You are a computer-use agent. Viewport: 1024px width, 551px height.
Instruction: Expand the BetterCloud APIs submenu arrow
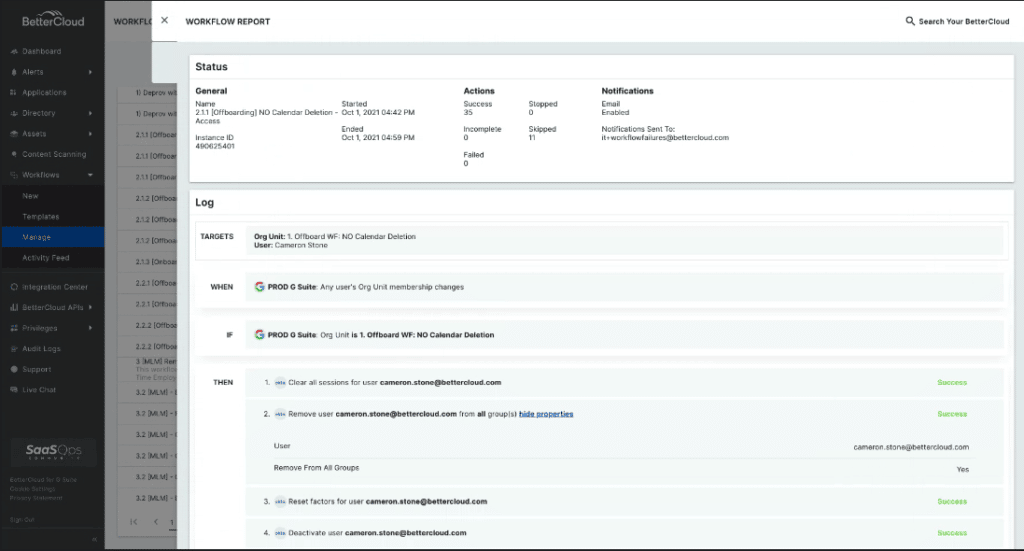pos(90,307)
